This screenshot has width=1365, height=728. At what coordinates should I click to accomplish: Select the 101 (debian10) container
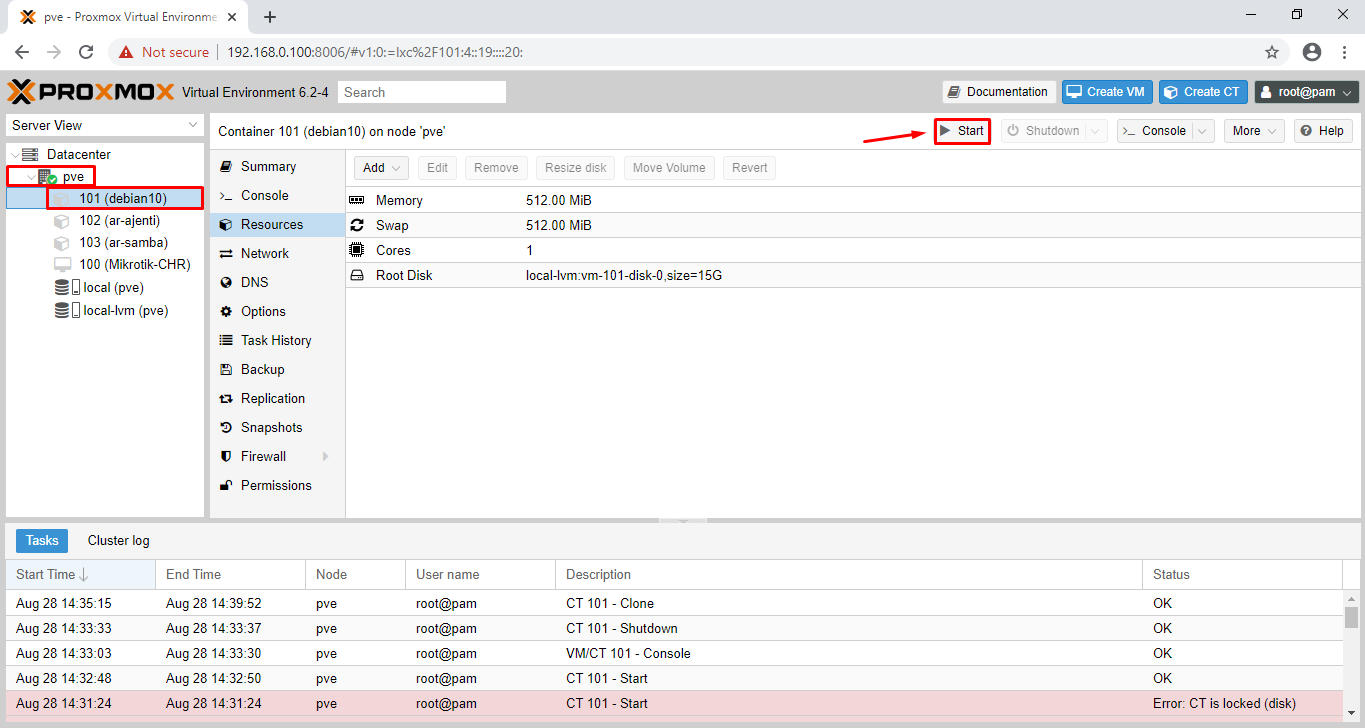coord(123,199)
